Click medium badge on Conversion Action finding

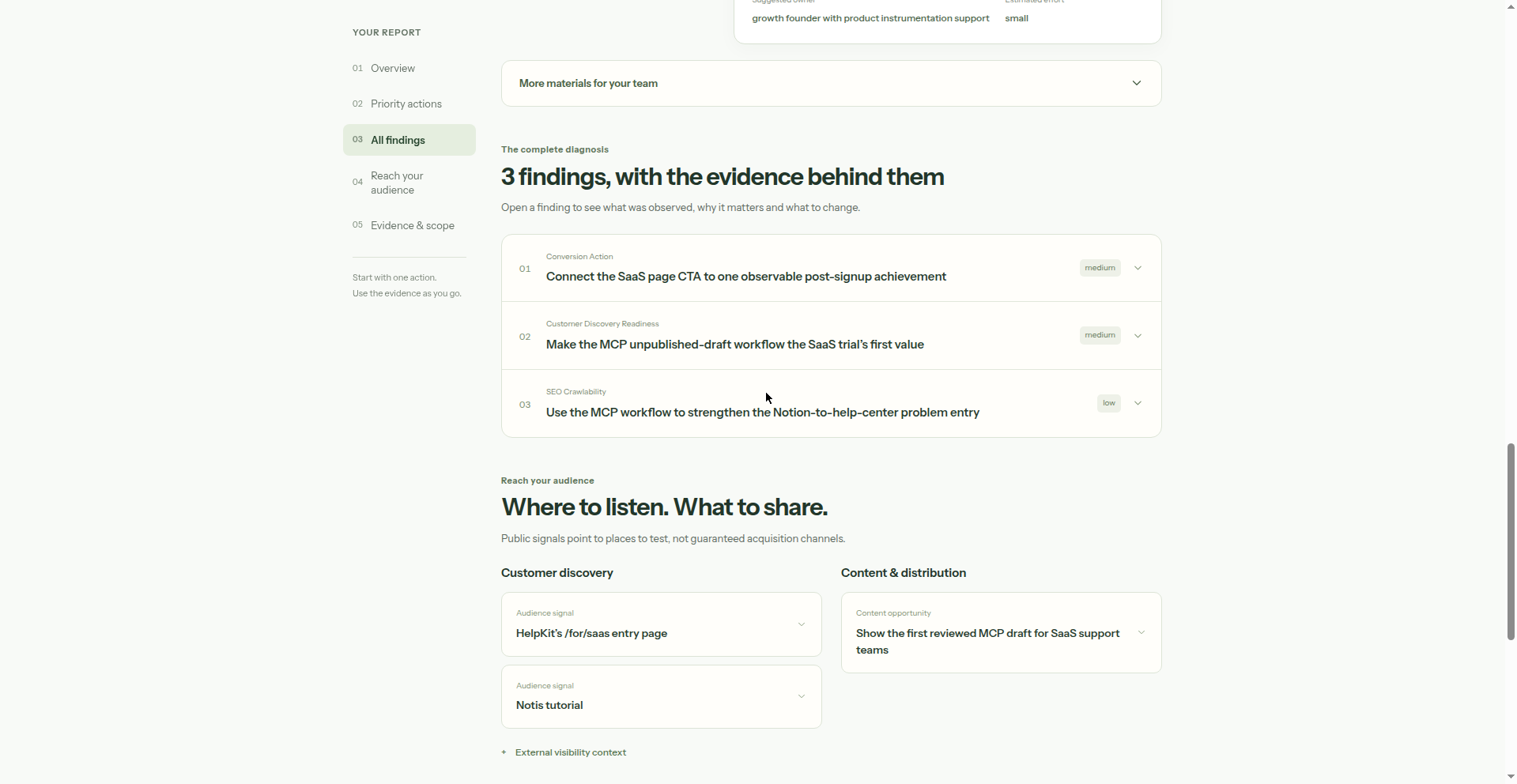[1100, 268]
